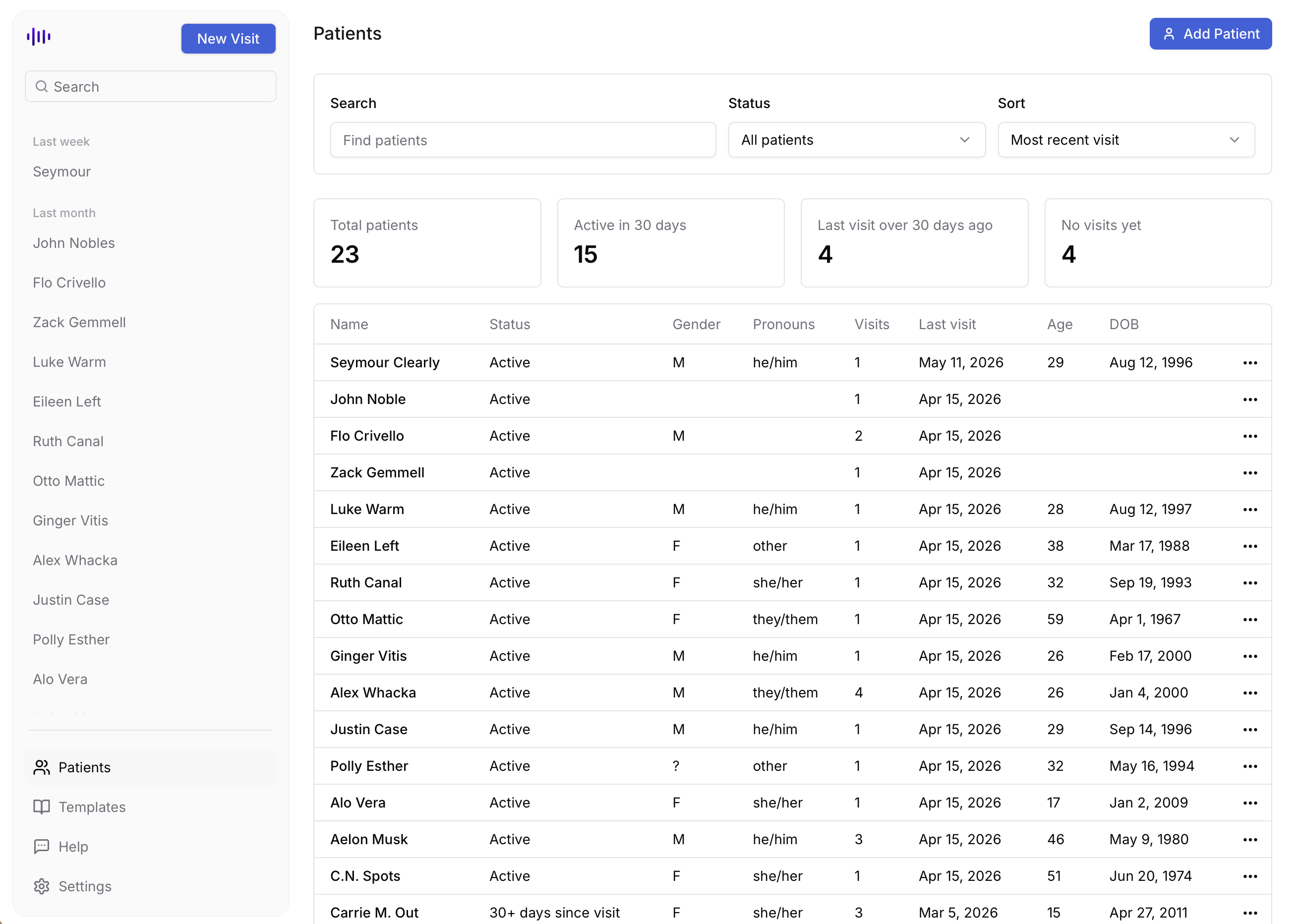The width and height of the screenshot is (1295, 924).
Task: Open the actions menu for Eileen Left row
Action: coord(1249,546)
